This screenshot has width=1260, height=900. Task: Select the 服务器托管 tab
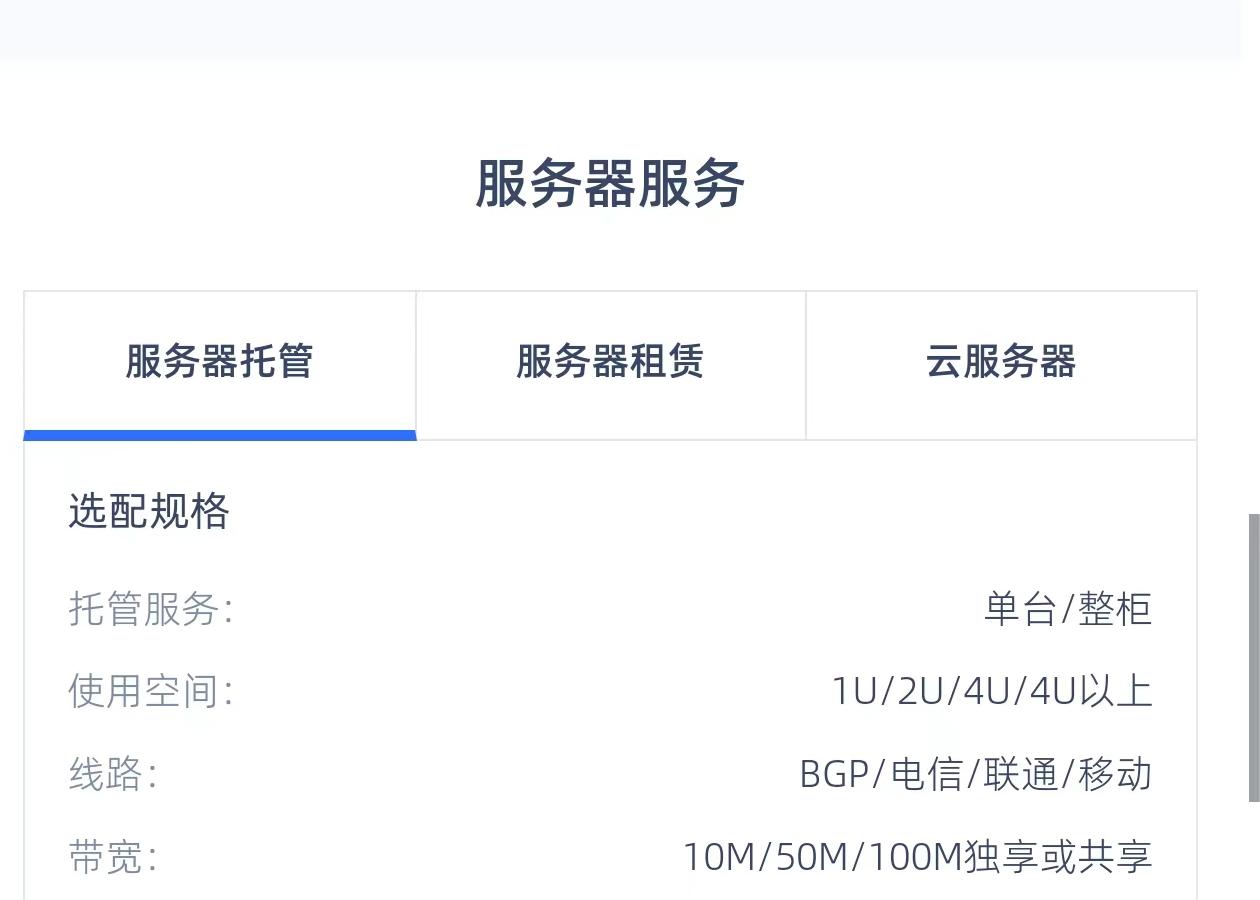219,362
